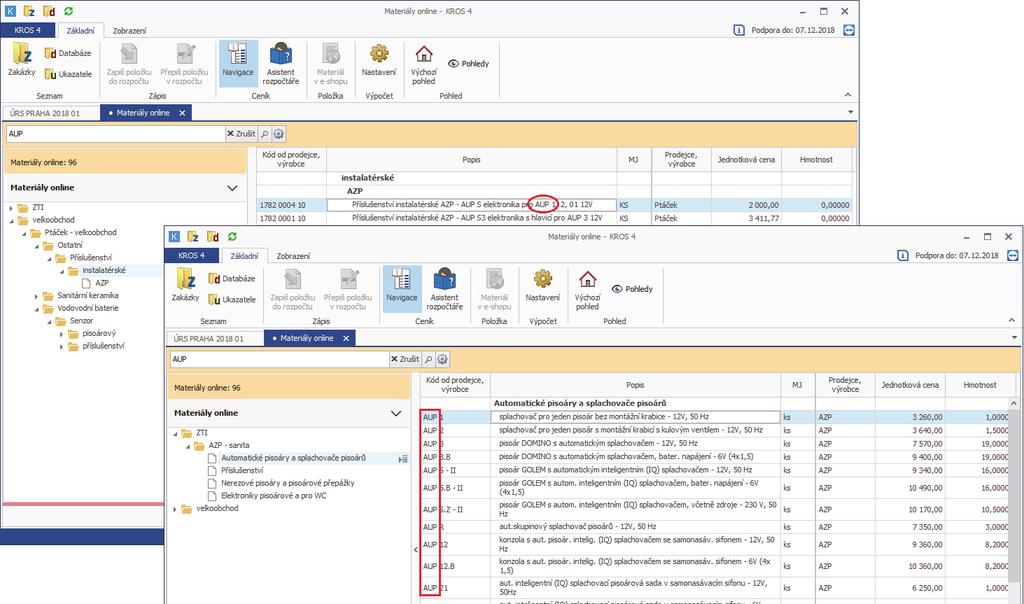Sort by Popis column in front window

tap(635, 385)
